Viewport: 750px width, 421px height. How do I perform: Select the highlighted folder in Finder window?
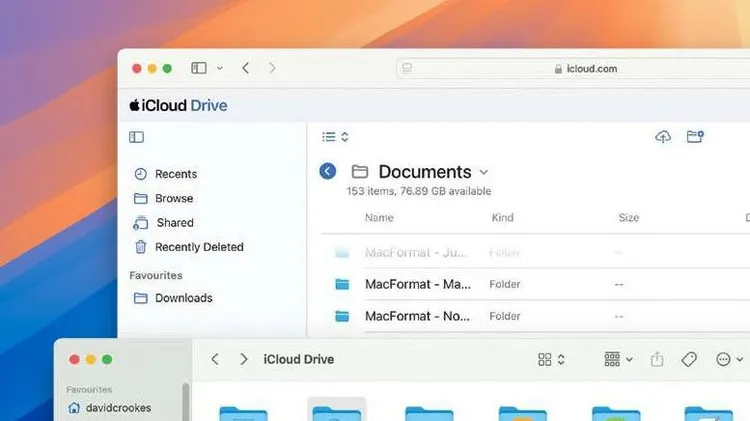337,410
